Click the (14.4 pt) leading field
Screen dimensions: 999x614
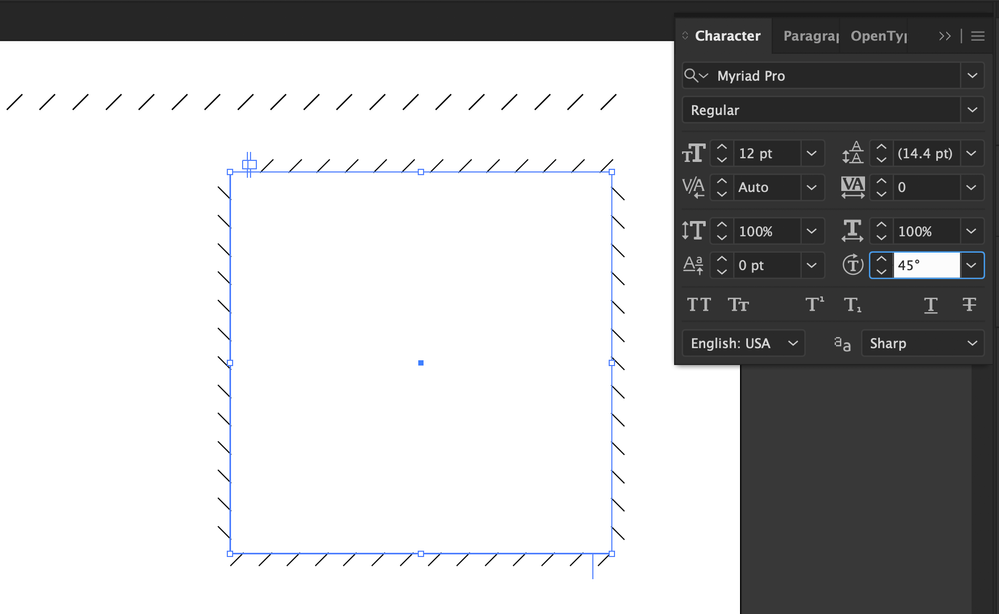click(x=926, y=154)
